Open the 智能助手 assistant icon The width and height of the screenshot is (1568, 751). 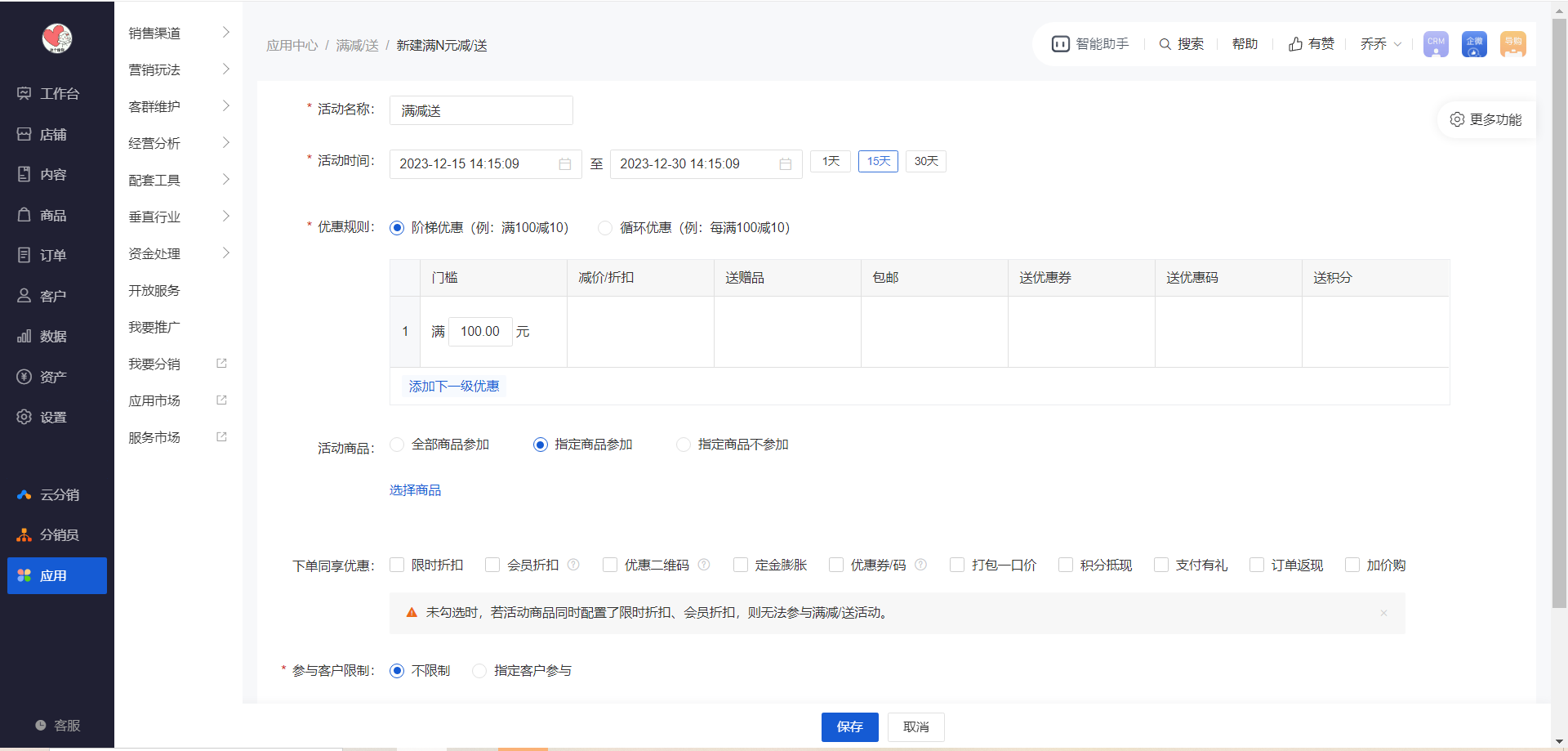pos(1061,44)
